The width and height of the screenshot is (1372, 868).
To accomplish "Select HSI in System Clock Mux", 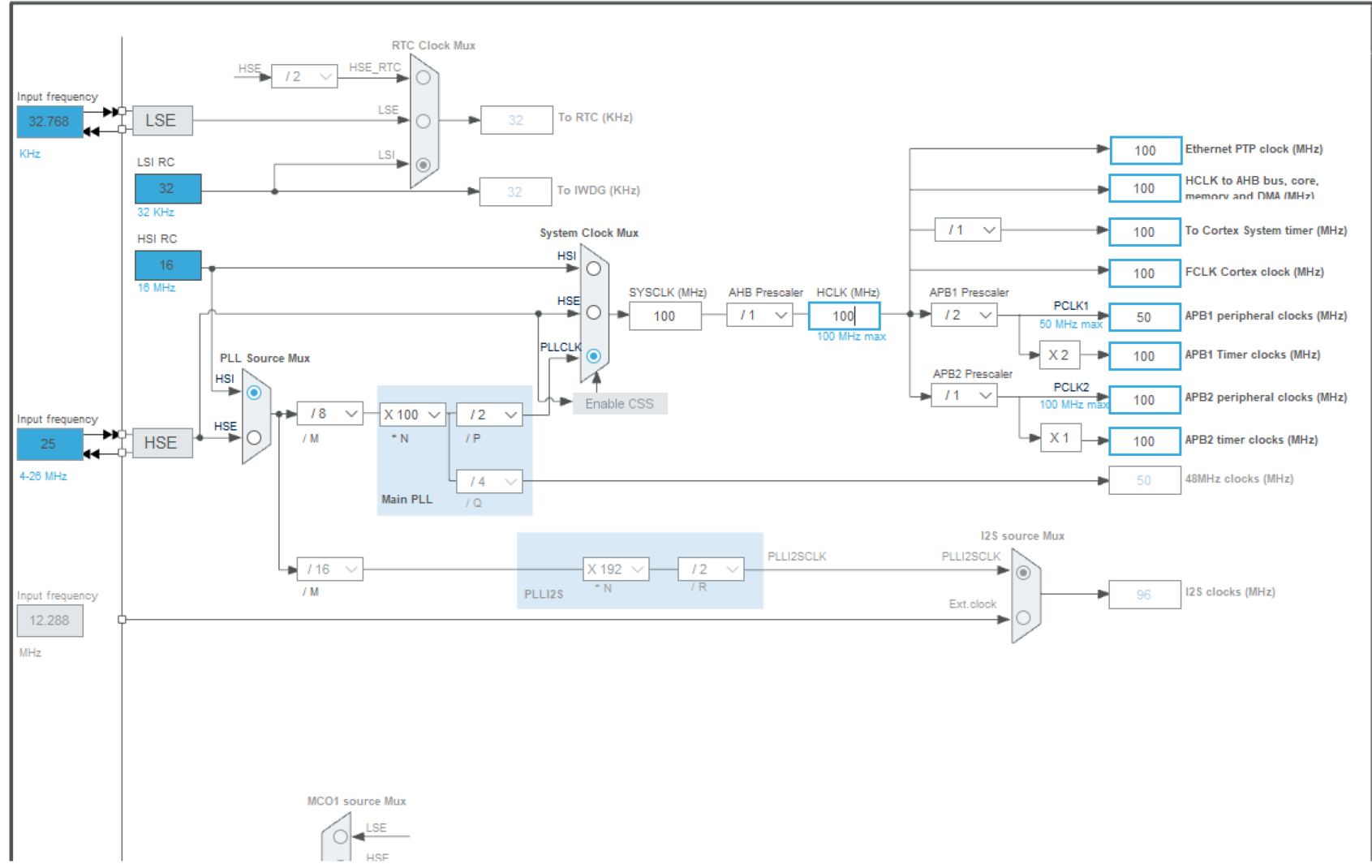I will coord(594,269).
